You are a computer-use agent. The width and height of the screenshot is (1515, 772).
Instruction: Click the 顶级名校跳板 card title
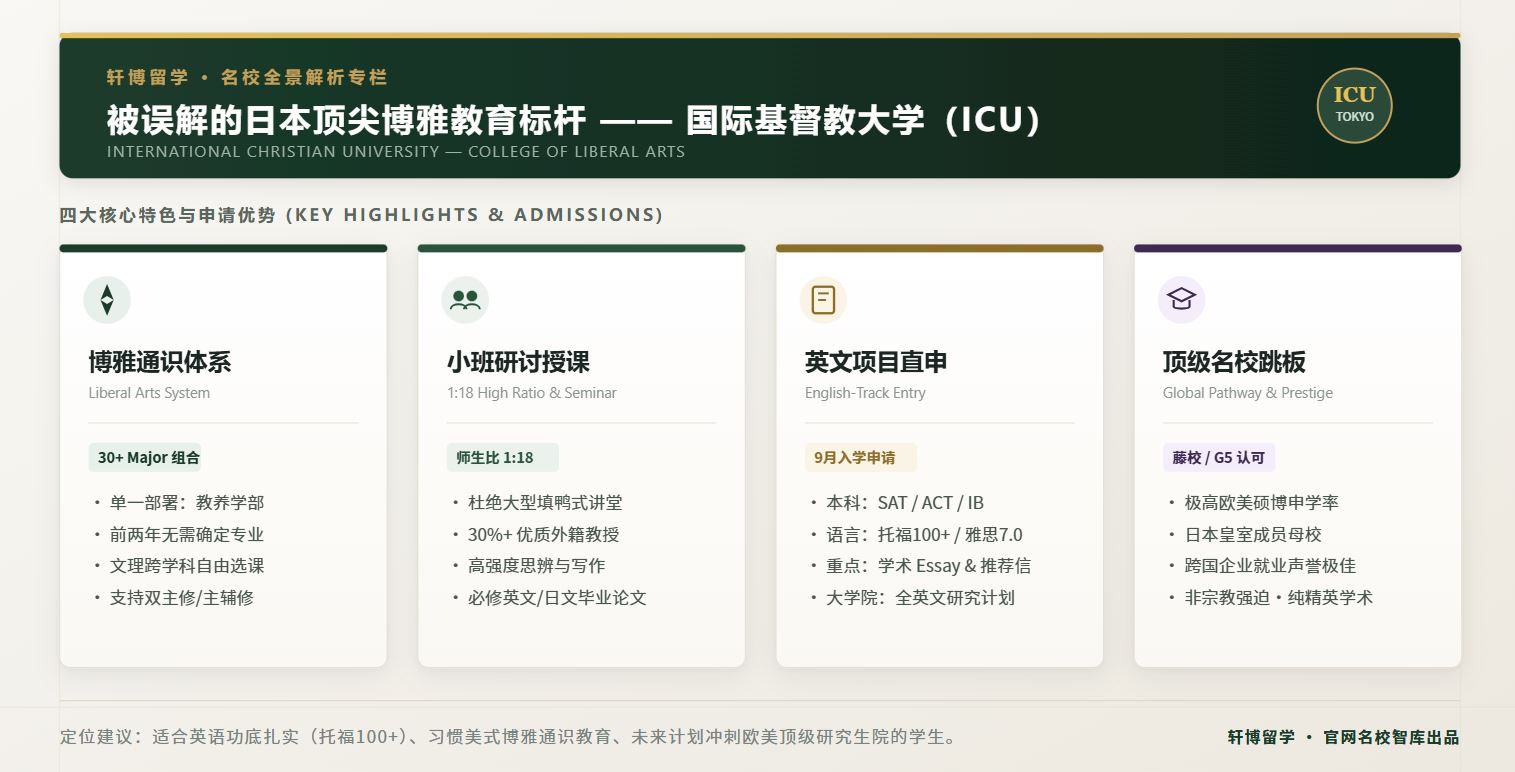pyautogui.click(x=1234, y=362)
